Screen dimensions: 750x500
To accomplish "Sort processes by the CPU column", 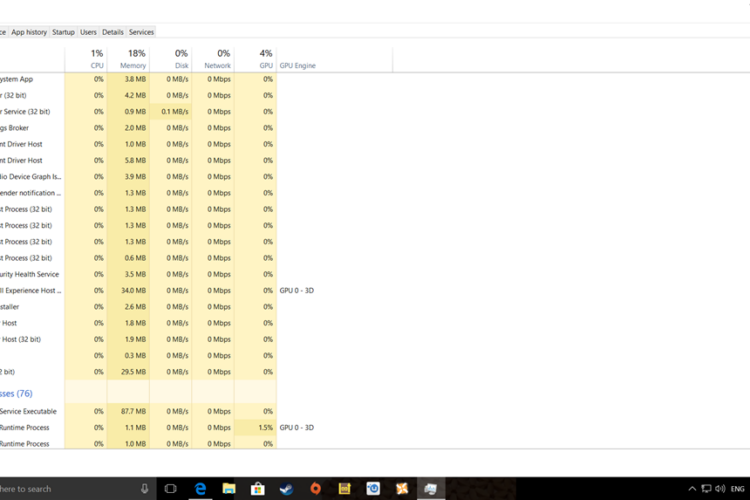I will pyautogui.click(x=97, y=60).
